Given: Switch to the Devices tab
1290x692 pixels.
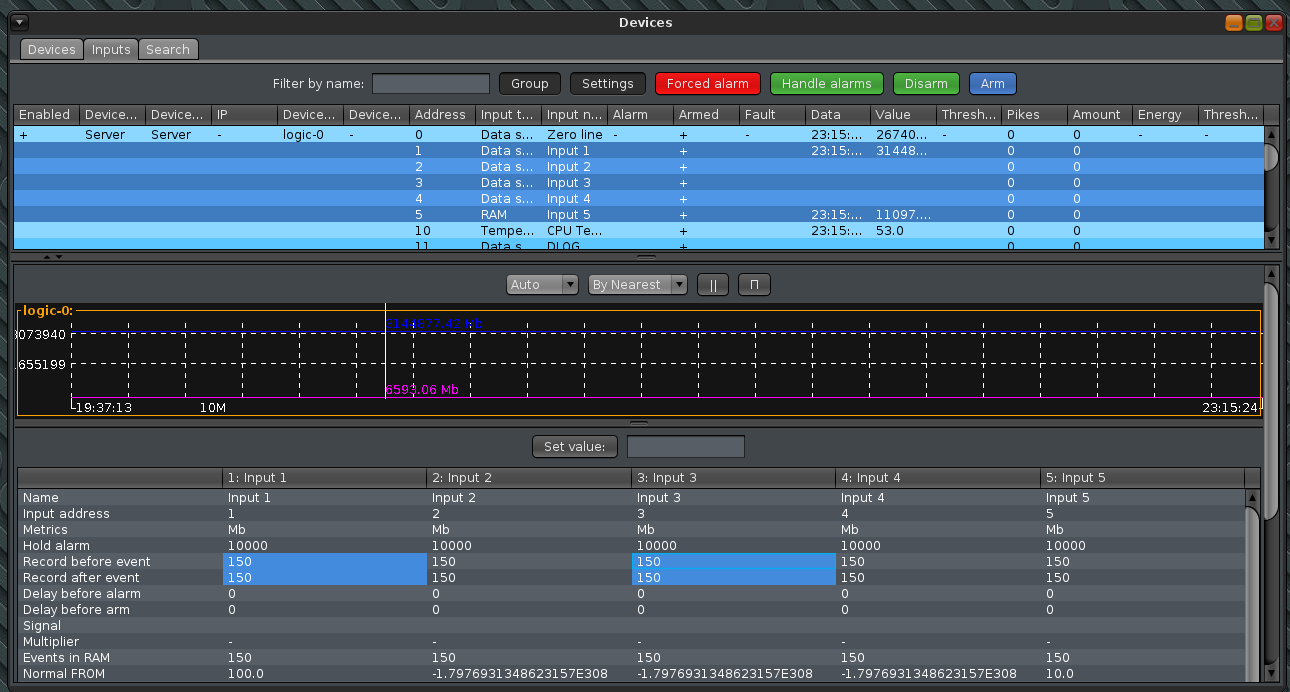Looking at the screenshot, I should (x=51, y=49).
